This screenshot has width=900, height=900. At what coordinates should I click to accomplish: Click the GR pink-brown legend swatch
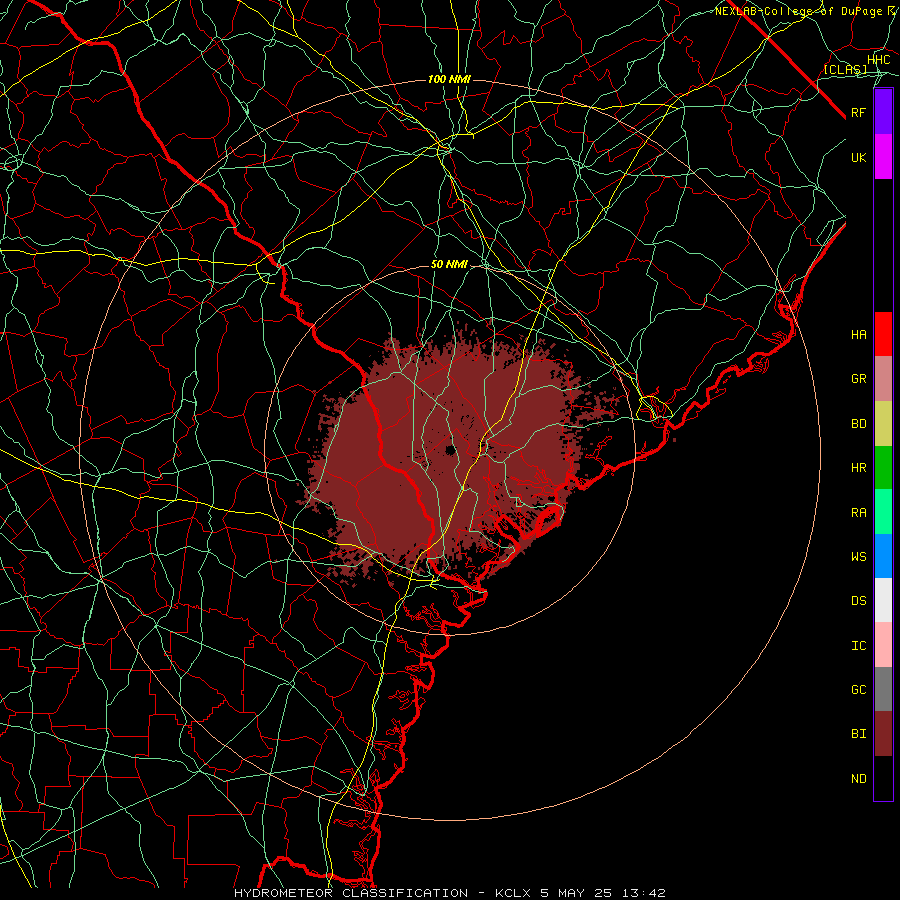point(883,379)
